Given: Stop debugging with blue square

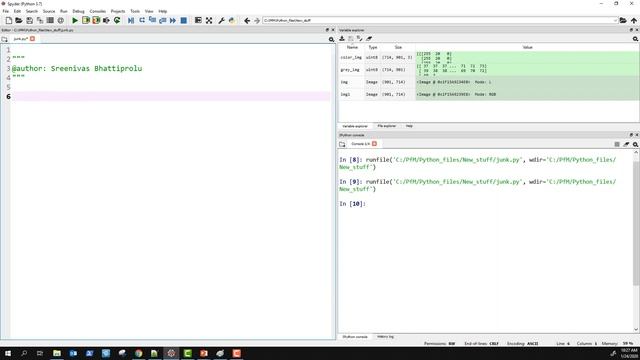Looking at the screenshot, I should 184,20.
